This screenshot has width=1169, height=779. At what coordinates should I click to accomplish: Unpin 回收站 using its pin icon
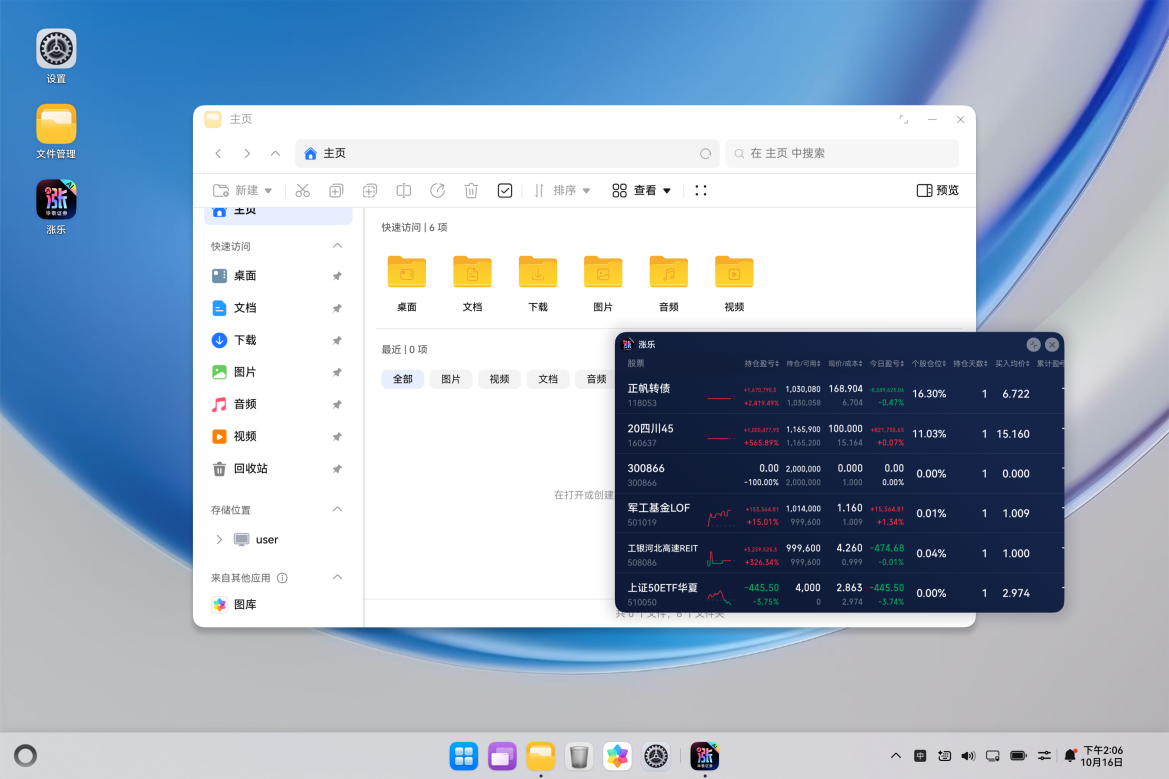click(x=337, y=469)
